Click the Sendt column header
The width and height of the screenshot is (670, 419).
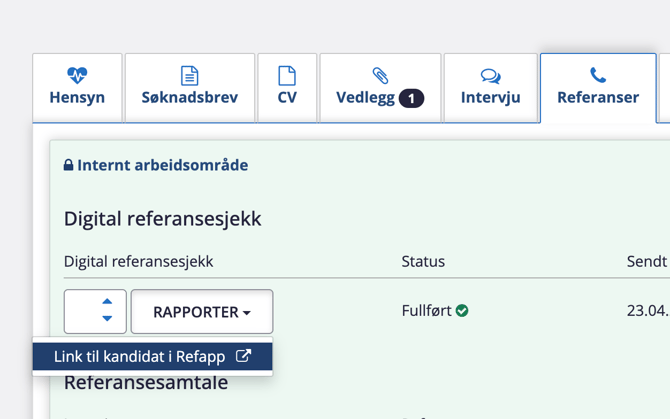pos(647,261)
